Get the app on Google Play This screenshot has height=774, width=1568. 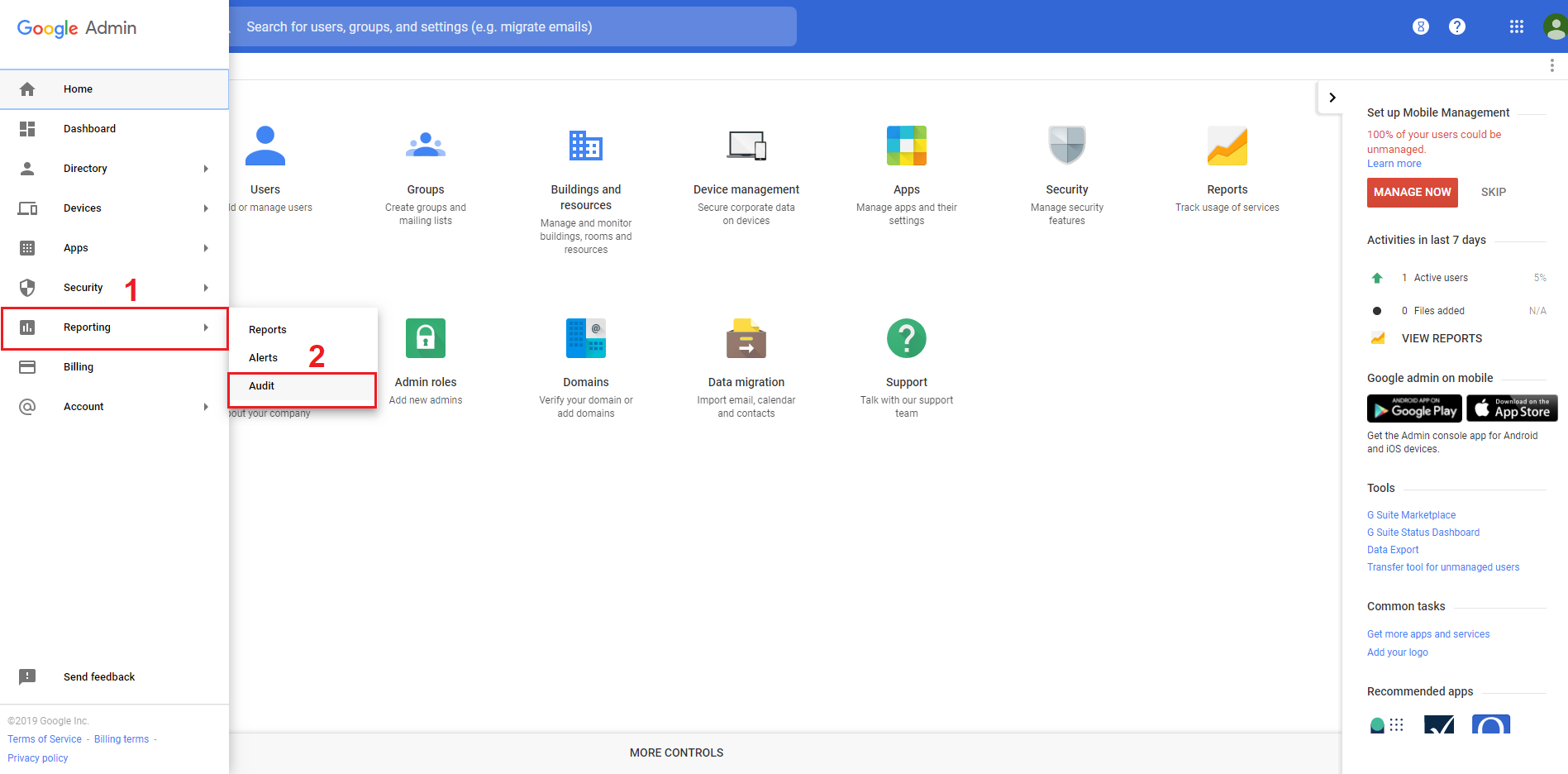pyautogui.click(x=1414, y=408)
